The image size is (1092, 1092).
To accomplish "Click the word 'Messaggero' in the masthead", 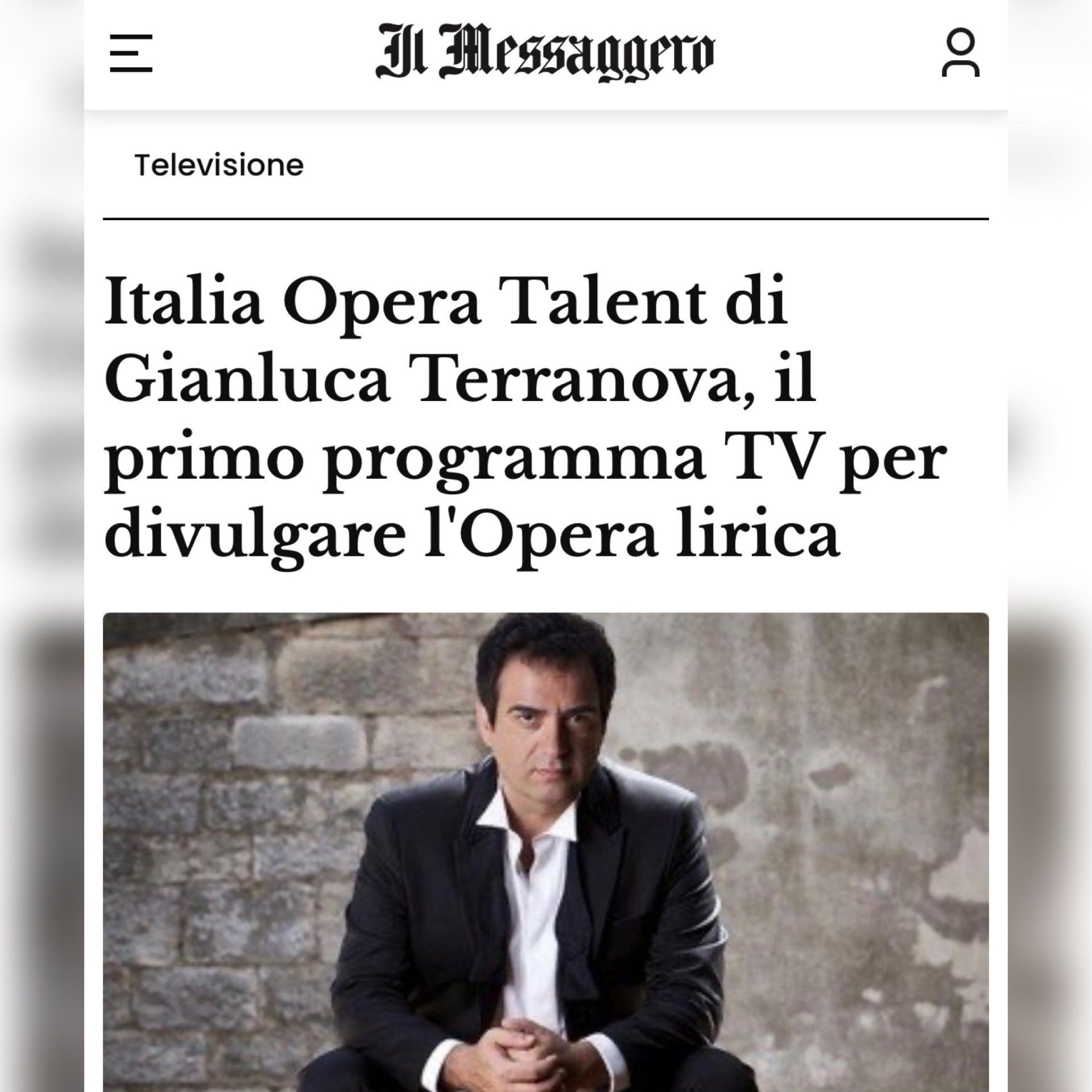I will [x=578, y=56].
